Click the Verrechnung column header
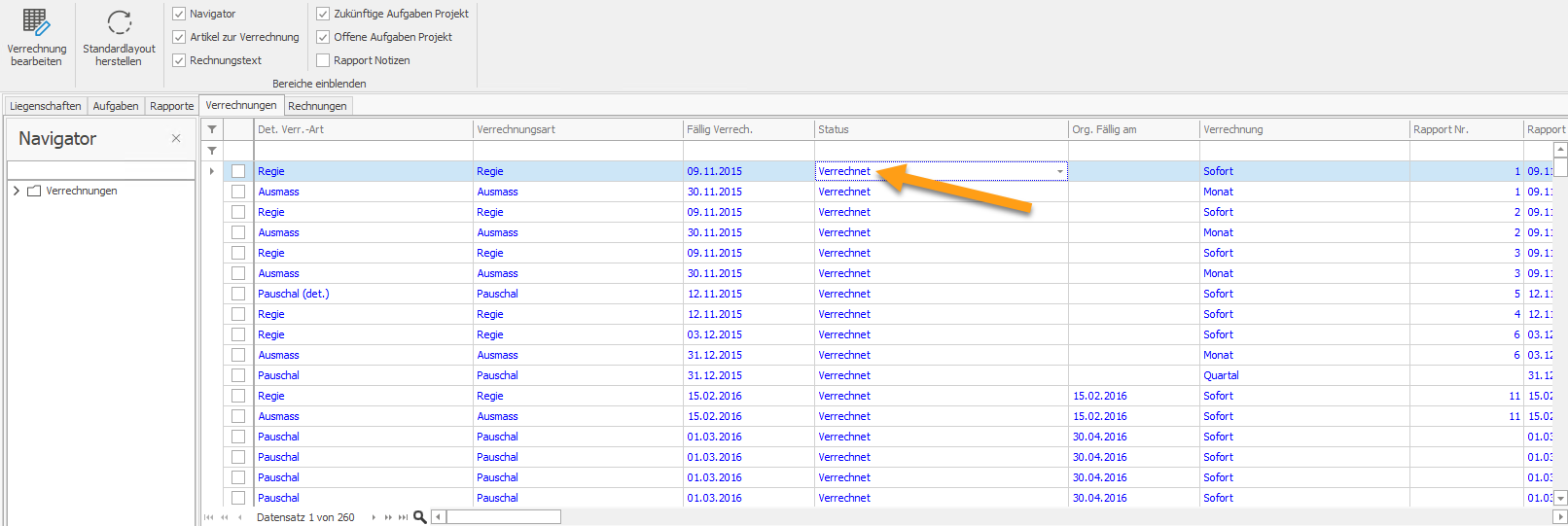This screenshot has width=1568, height=526. tap(1304, 129)
